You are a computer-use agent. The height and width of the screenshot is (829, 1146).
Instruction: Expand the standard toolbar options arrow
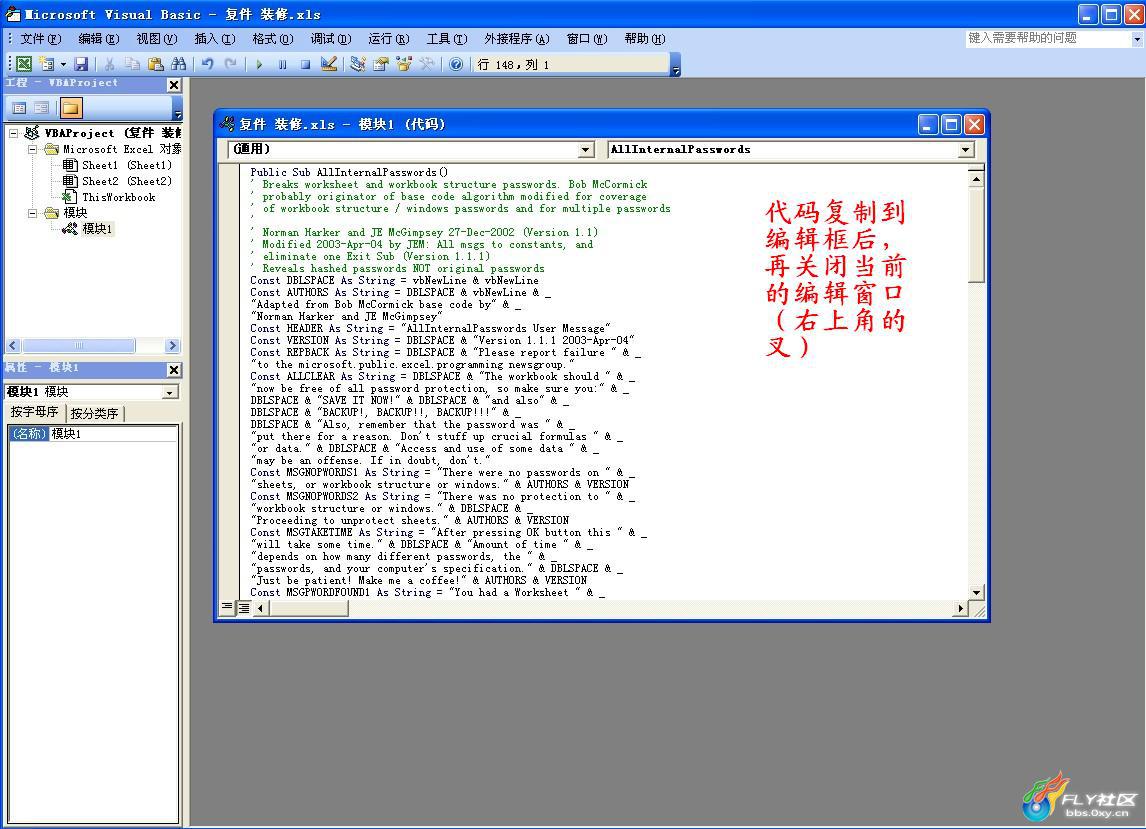[x=676, y=68]
